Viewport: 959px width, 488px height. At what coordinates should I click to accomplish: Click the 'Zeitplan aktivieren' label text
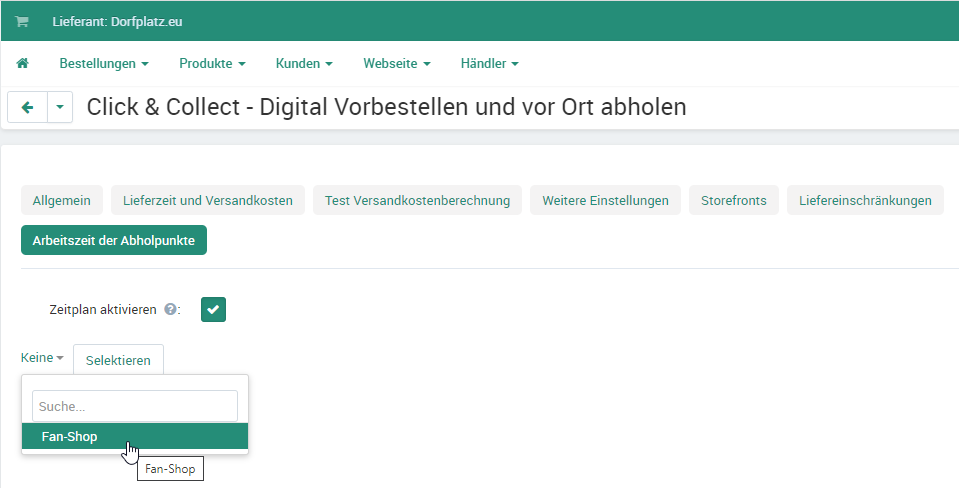pos(103,309)
